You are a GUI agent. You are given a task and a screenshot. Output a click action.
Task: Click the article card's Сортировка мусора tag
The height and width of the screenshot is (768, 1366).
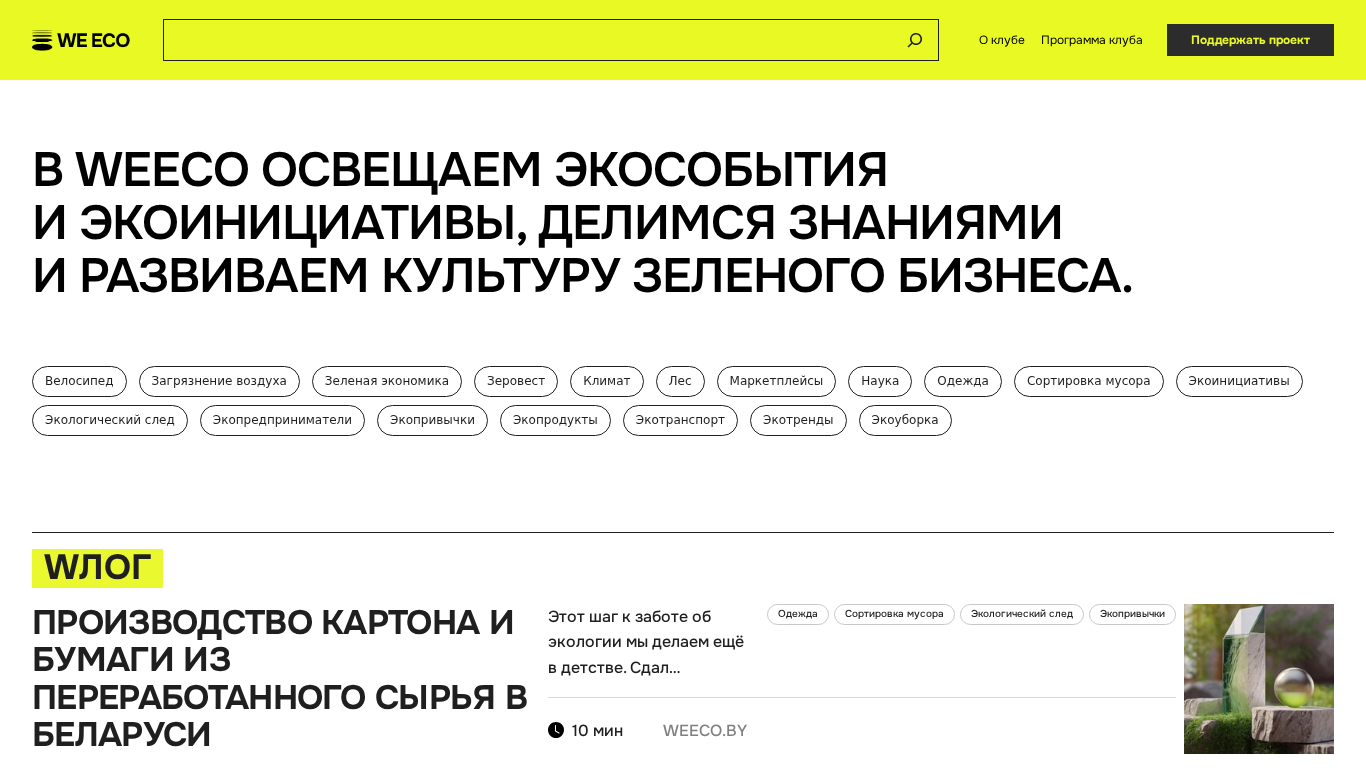tap(894, 614)
